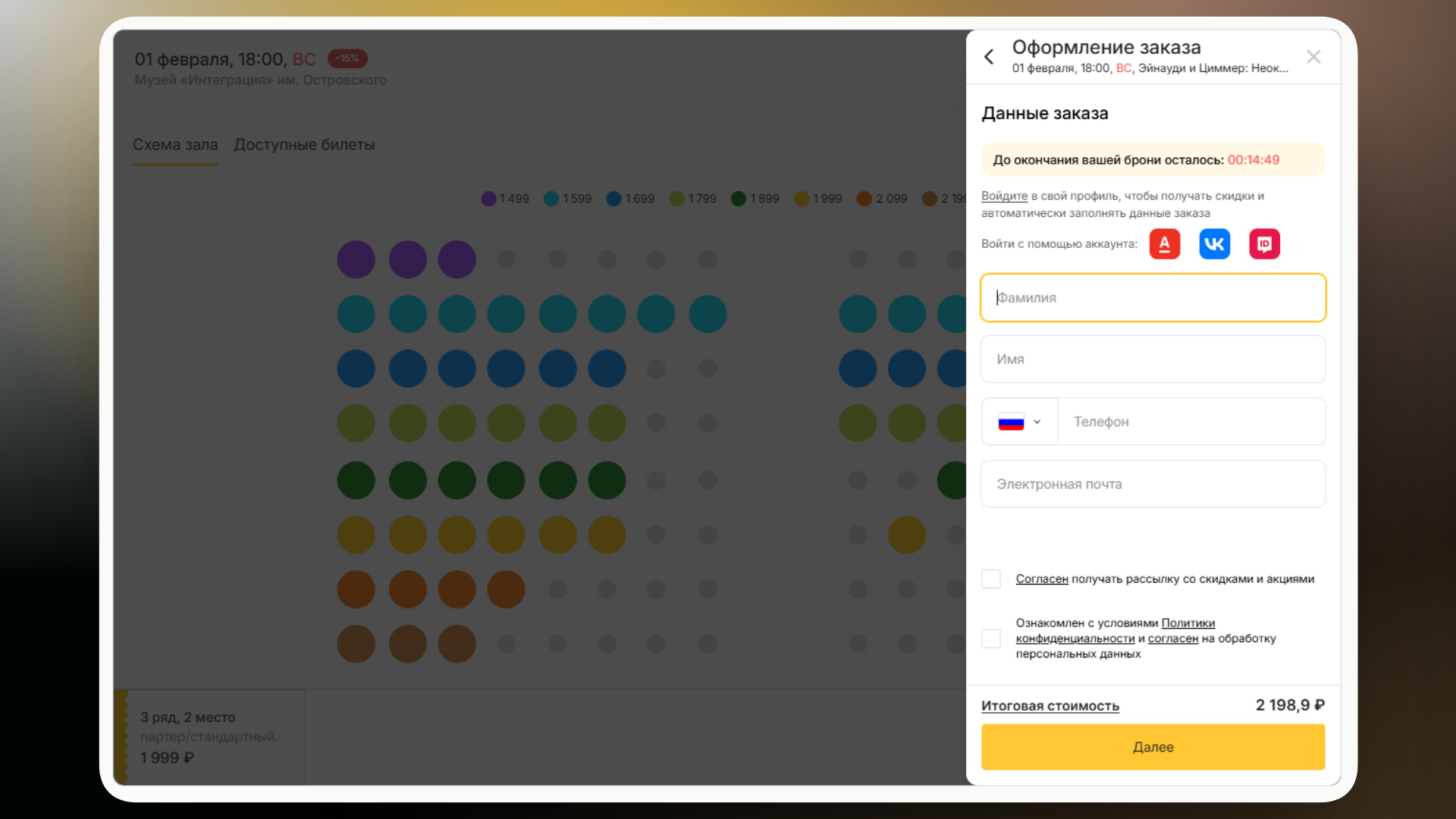Go back using the left arrow
Image resolution: width=1456 pixels, height=819 pixels.
(x=989, y=57)
